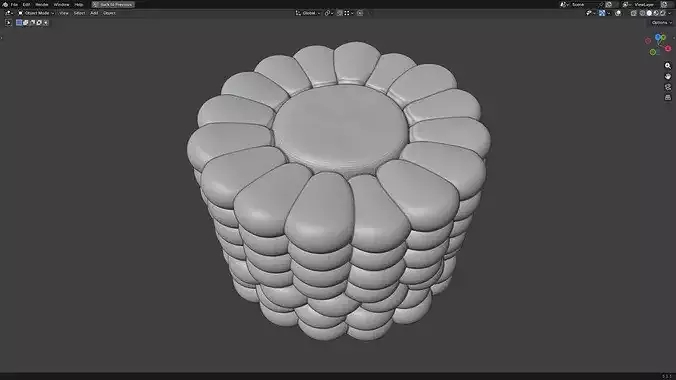The image size is (676, 380).
Task: Open the gizmo options dropdown arrow
Action: [609, 13]
